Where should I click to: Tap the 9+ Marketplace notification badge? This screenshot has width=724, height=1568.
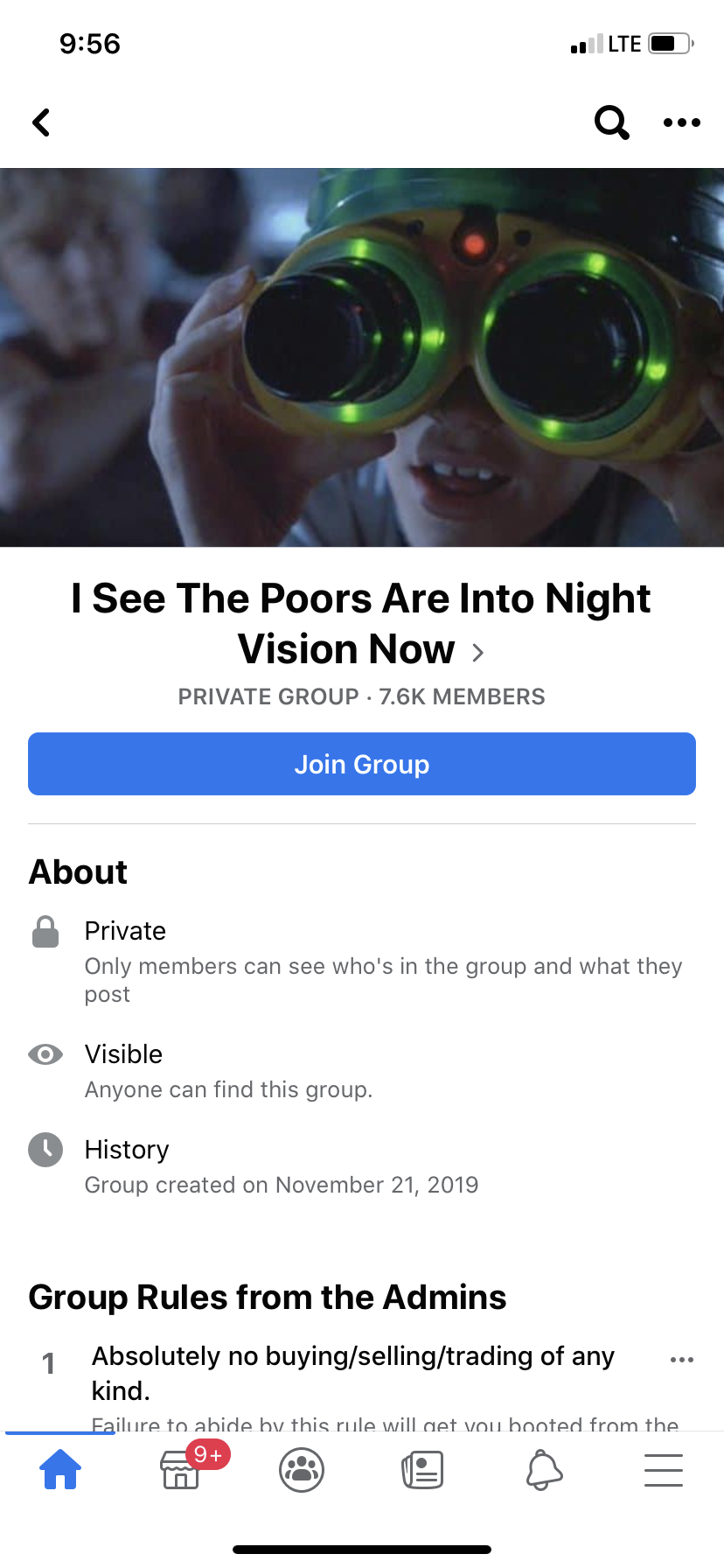tap(208, 1454)
